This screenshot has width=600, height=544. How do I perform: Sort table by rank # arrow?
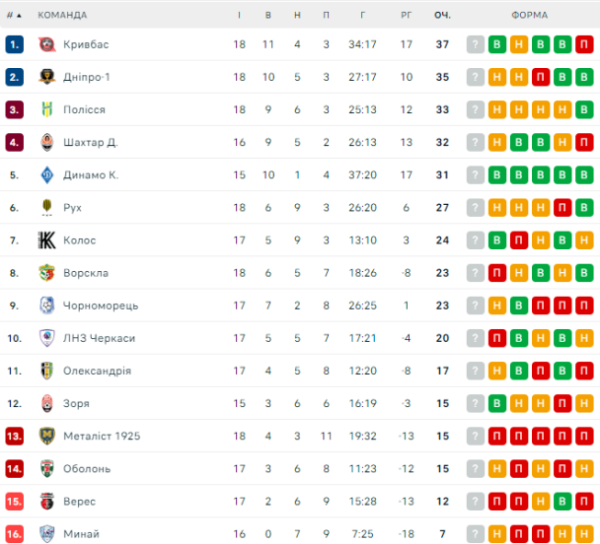click(14, 15)
